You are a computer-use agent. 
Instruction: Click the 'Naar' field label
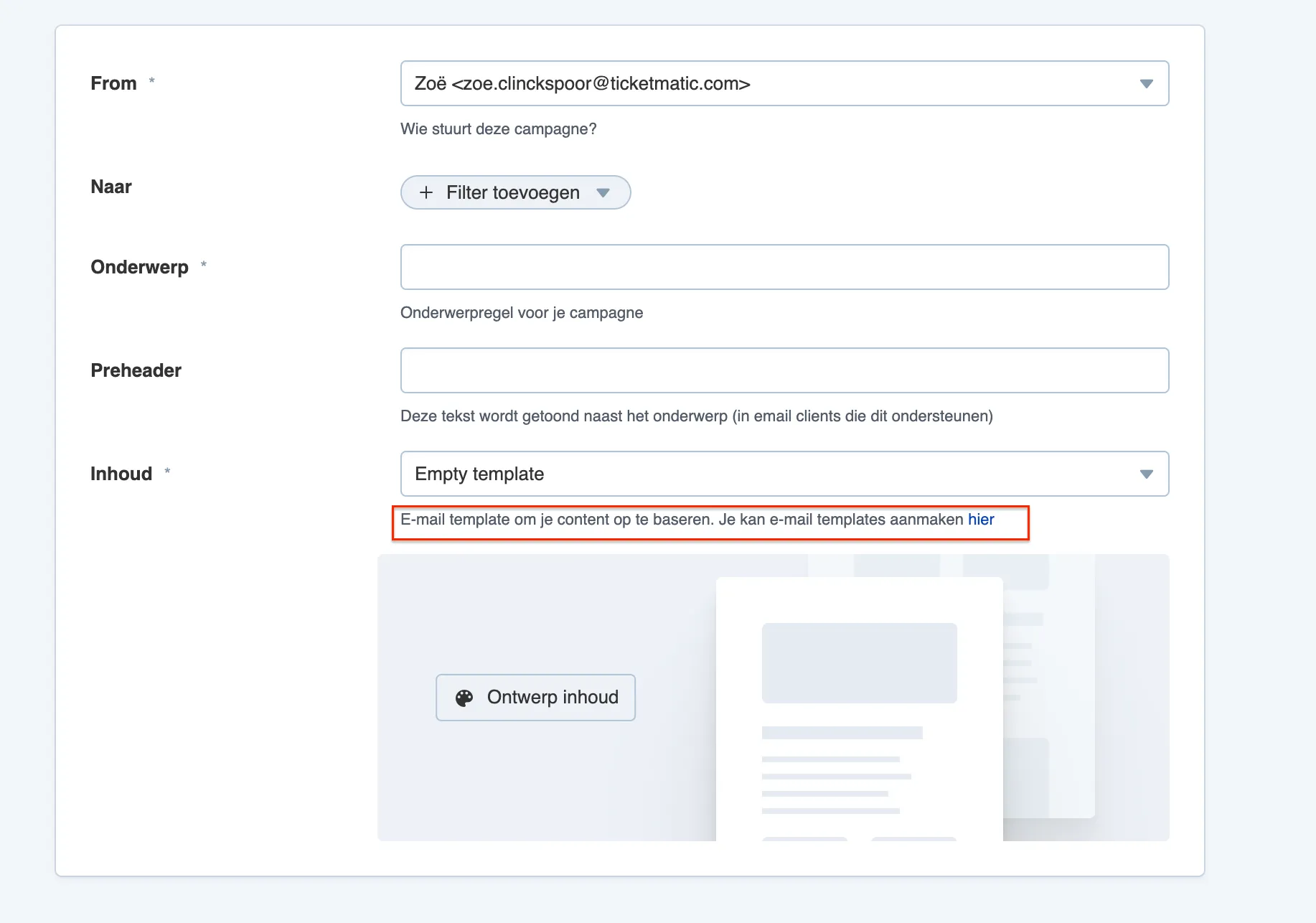point(111,187)
